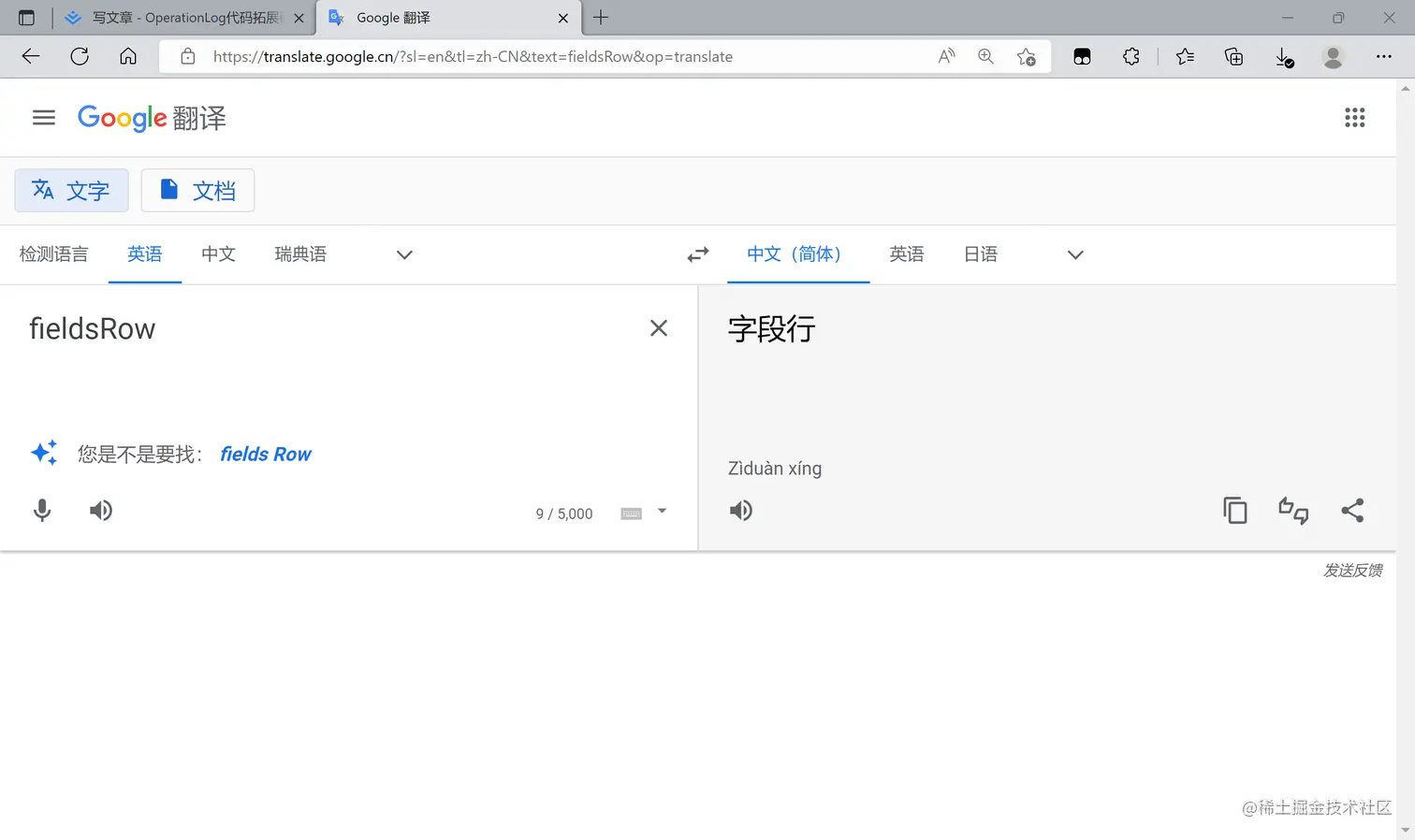Select the 文字 text translation mode
The width and height of the screenshot is (1415, 840).
pos(71,191)
